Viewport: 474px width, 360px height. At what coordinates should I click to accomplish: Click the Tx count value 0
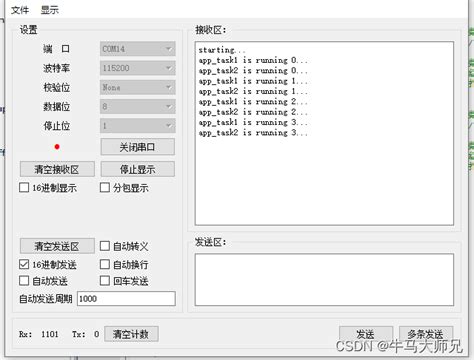96,334
